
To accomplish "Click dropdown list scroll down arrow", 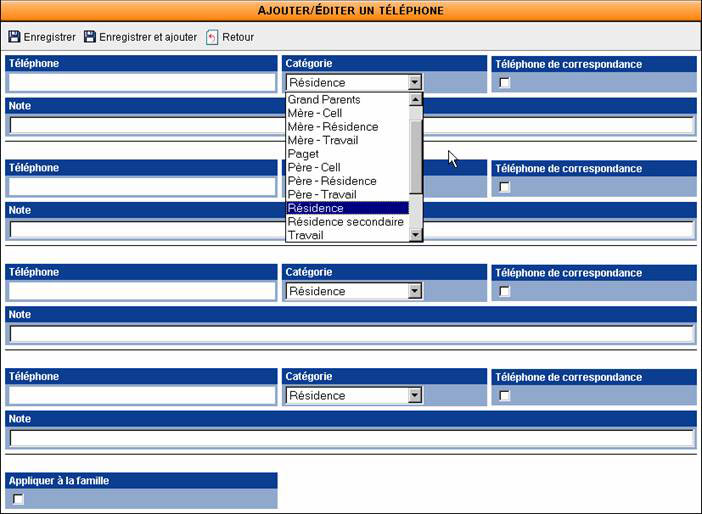I will pos(415,235).
